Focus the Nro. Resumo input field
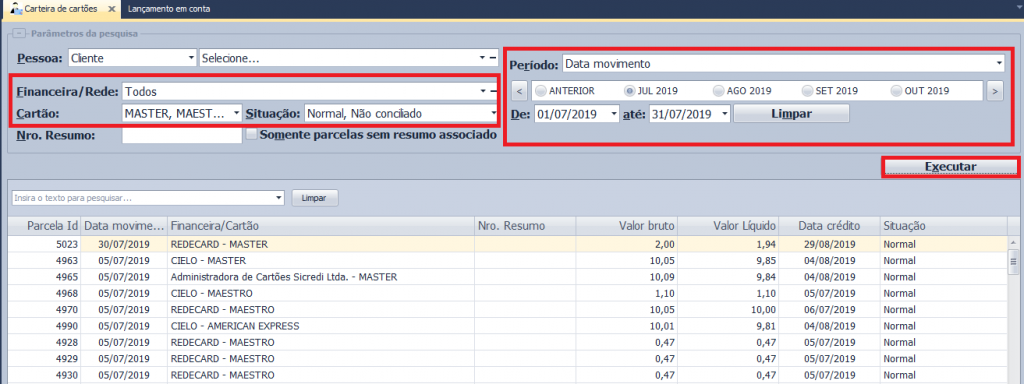1024x384 pixels. 182,136
